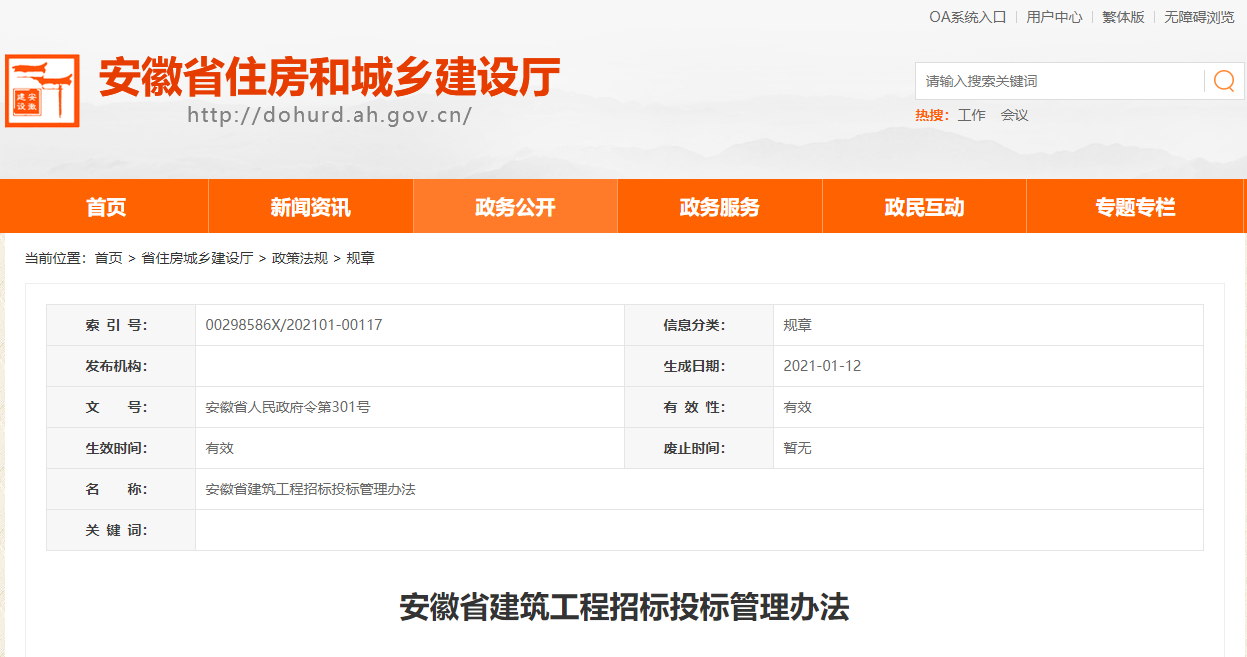Viewport: 1247px width, 657px height.
Task: Open the 专题专栏 special topics section
Action: pyautogui.click(x=1129, y=206)
